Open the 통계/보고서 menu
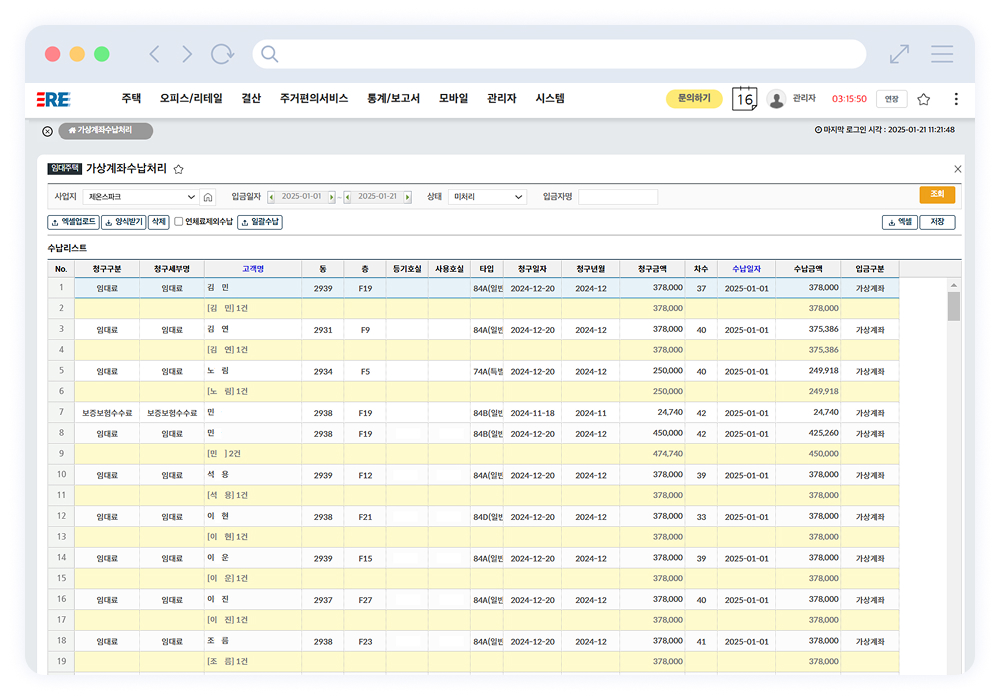Image resolution: width=1000 pixels, height=700 pixels. click(393, 99)
